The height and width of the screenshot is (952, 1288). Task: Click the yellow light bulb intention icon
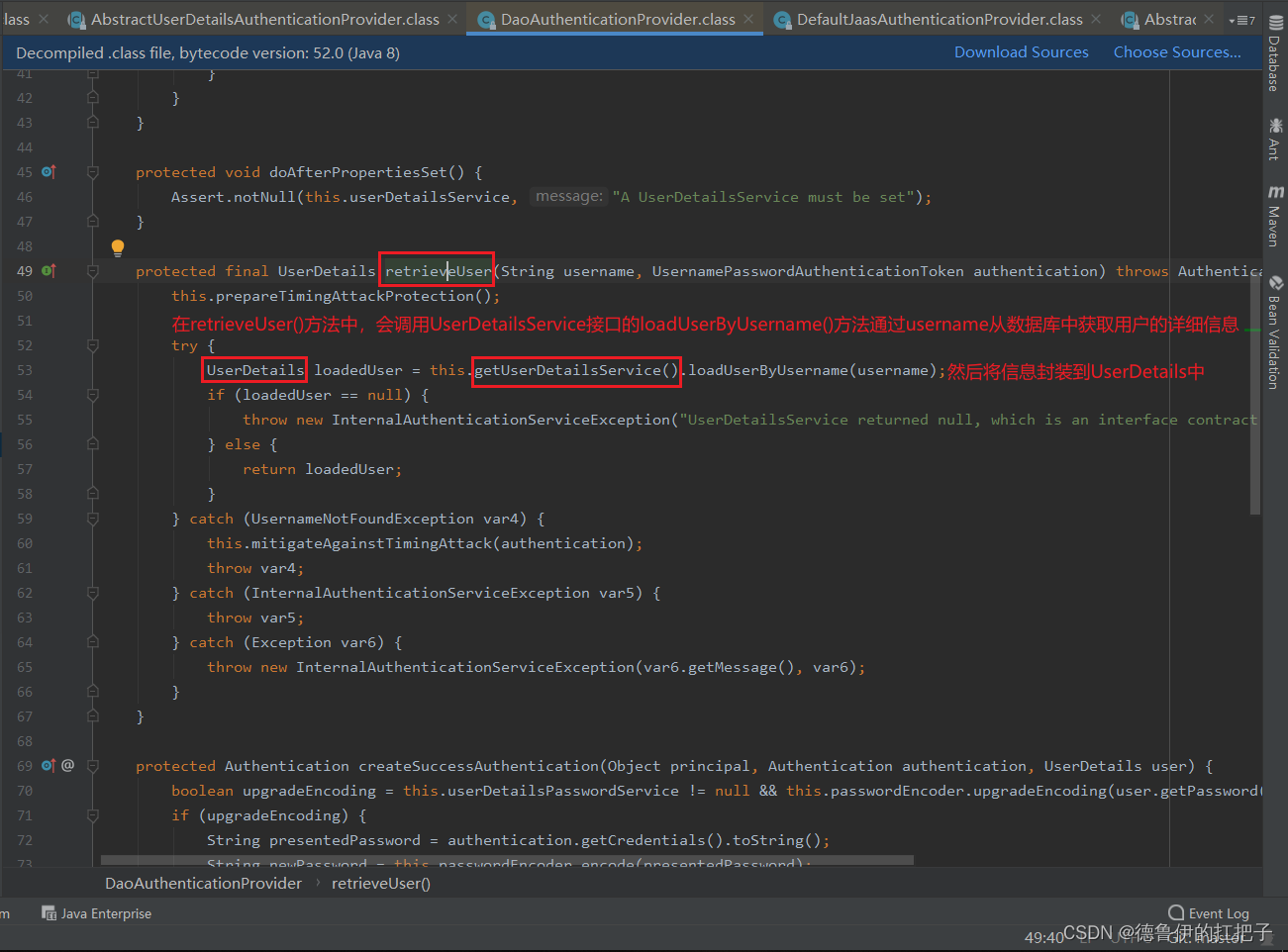[118, 247]
